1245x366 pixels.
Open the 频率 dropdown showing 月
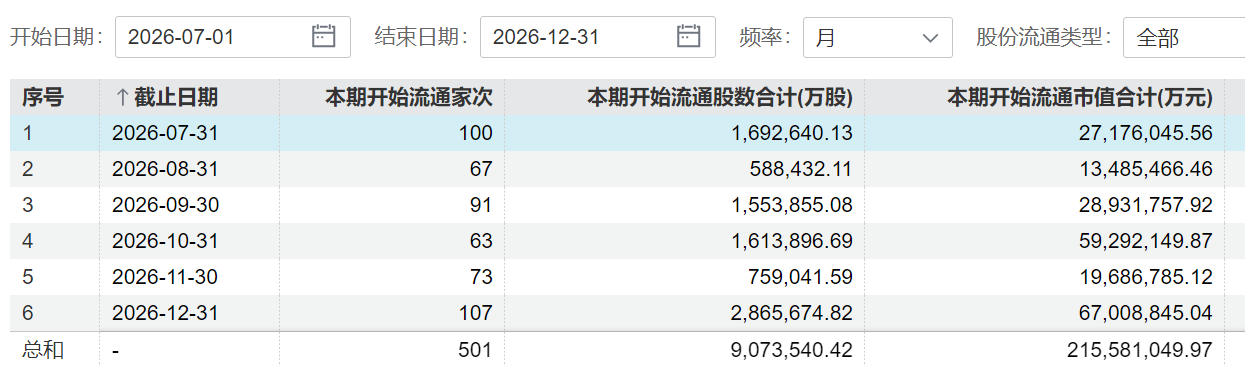tap(878, 37)
